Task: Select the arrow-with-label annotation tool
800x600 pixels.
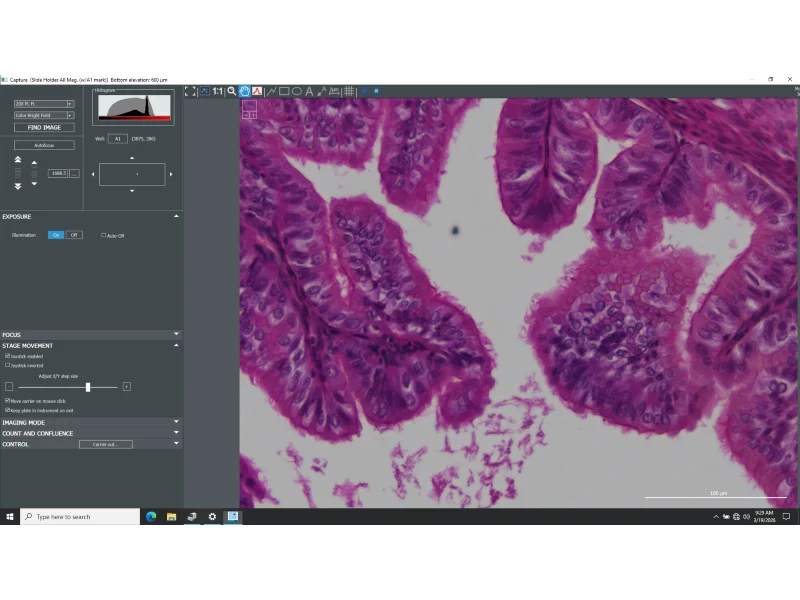Action: [321, 91]
